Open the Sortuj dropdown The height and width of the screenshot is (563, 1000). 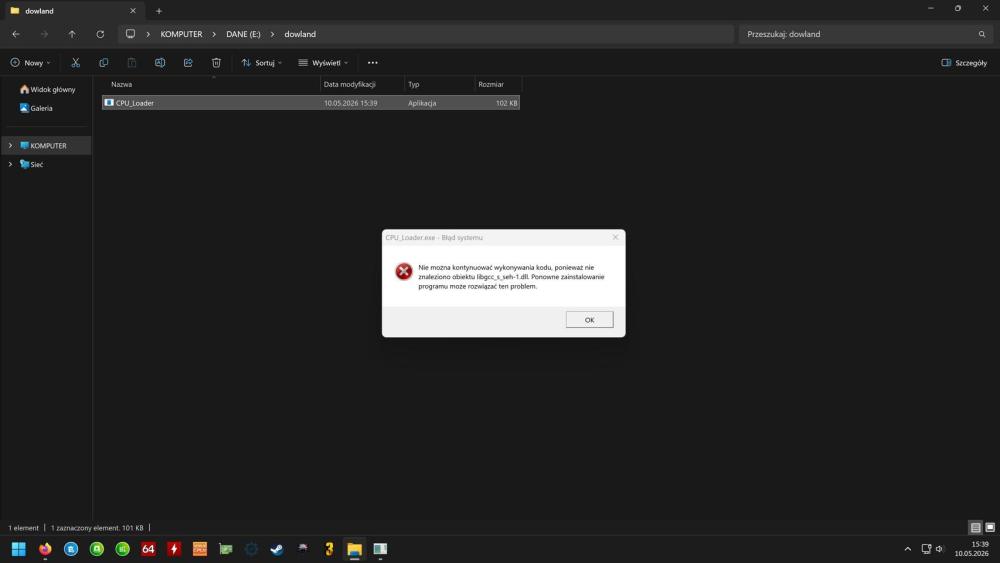click(261, 62)
